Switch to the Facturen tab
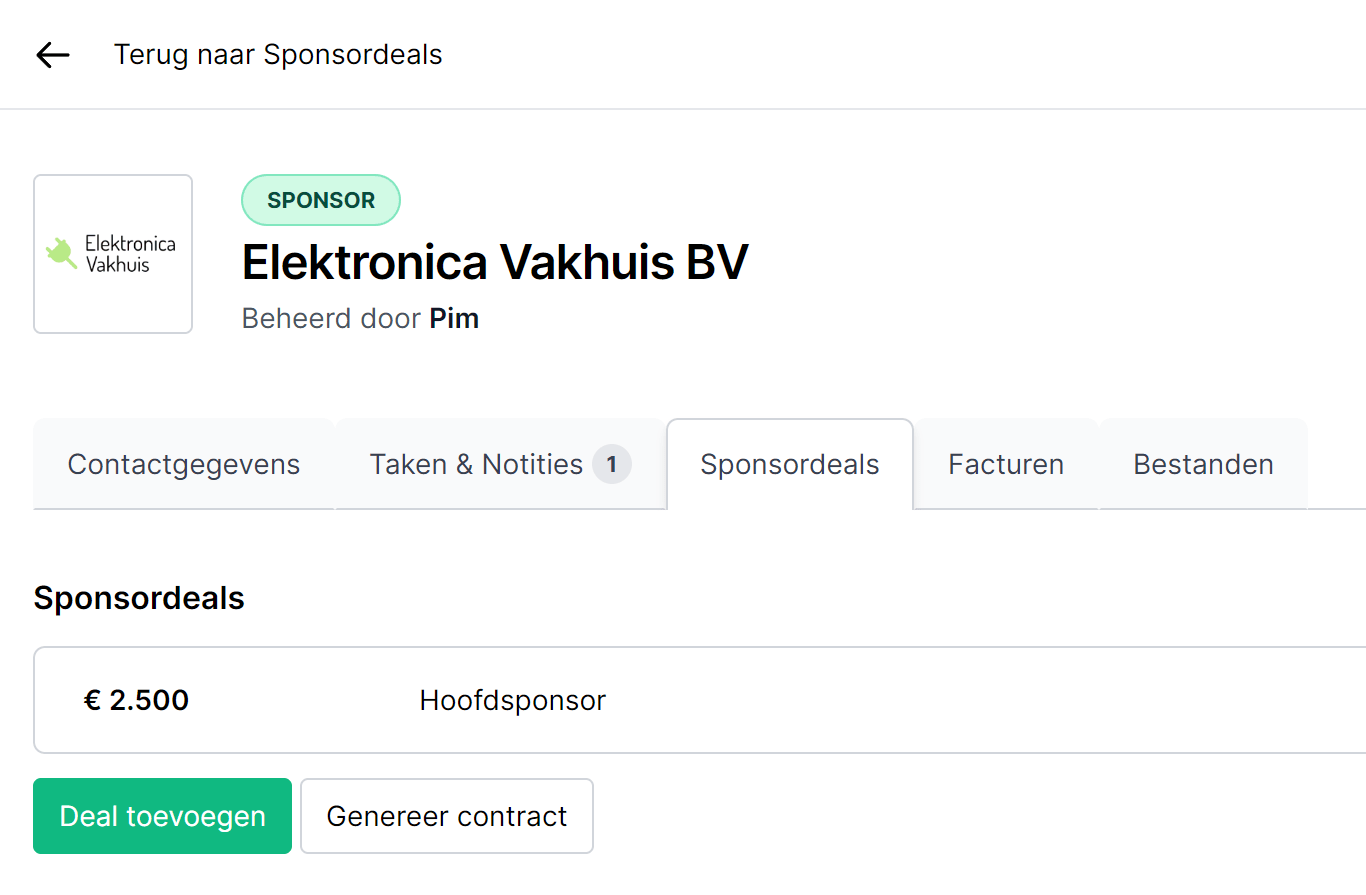 (1006, 464)
